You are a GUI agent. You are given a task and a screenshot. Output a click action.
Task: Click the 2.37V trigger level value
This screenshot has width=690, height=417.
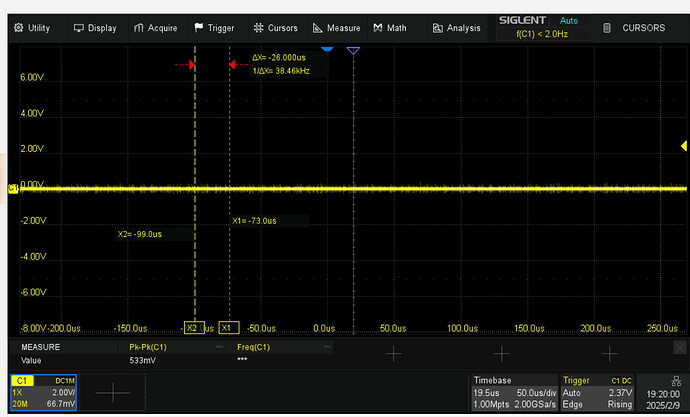[620, 393]
